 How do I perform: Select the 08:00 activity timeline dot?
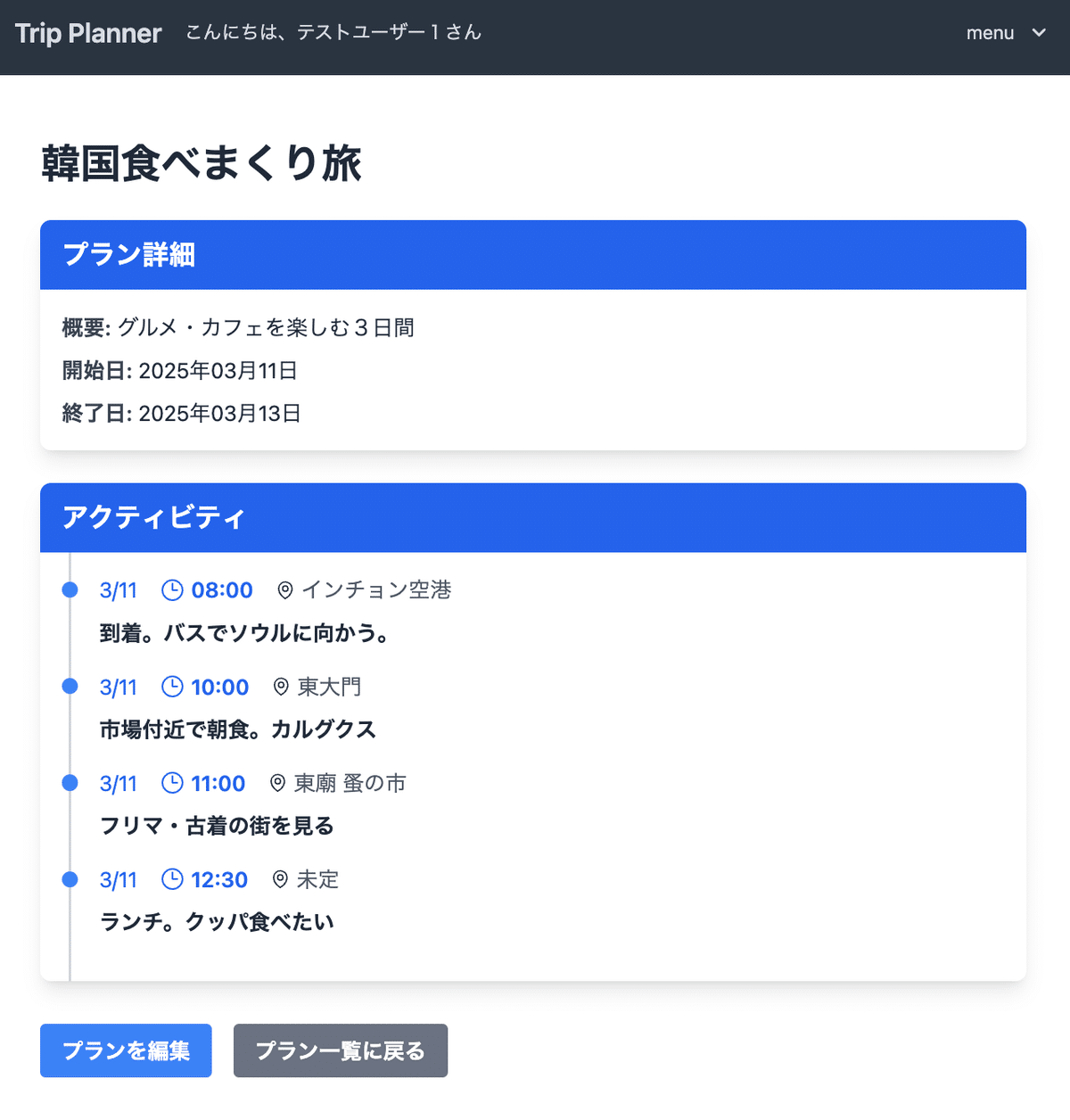[x=70, y=589]
